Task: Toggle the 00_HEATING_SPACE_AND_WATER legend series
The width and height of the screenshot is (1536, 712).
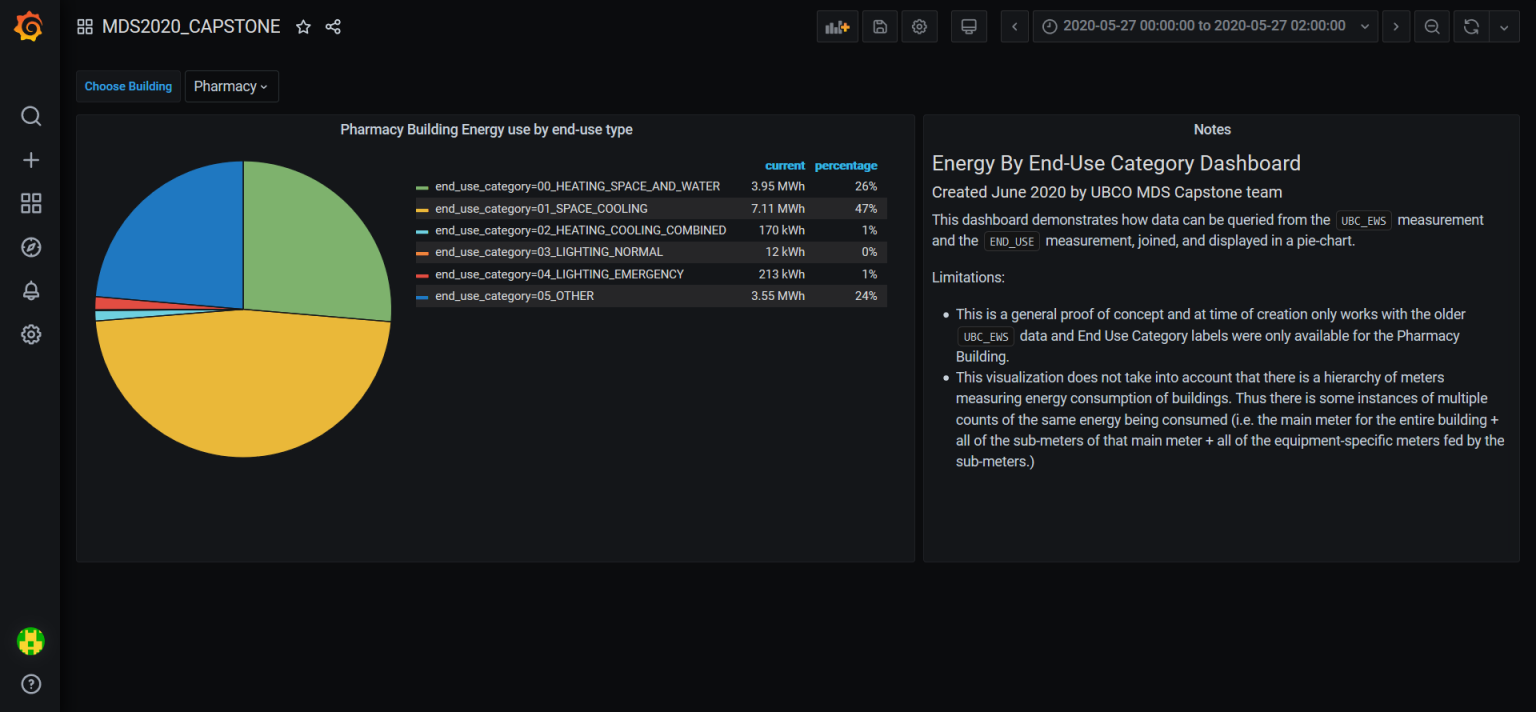Action: (577, 186)
